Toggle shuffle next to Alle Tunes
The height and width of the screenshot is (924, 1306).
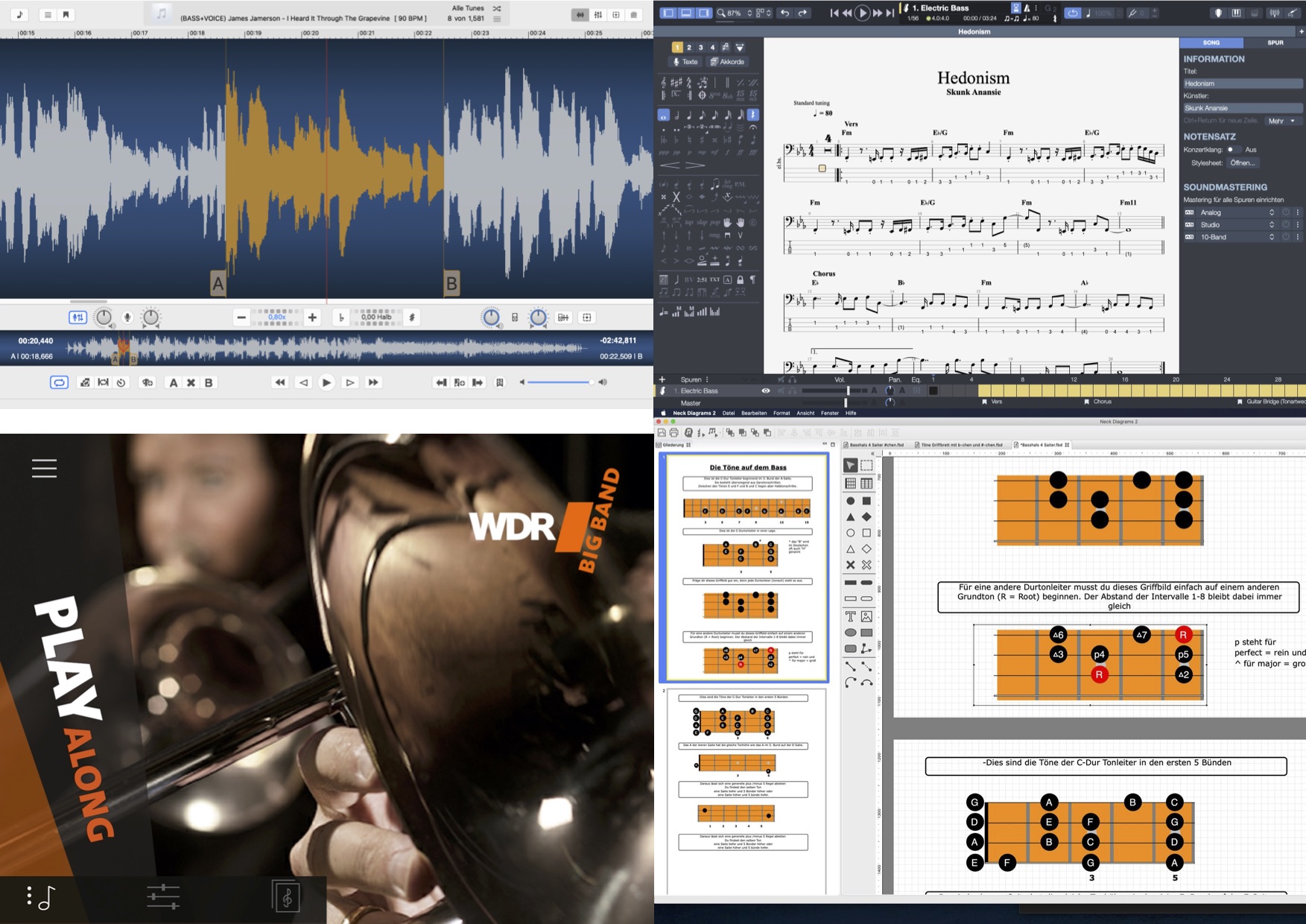(x=497, y=8)
